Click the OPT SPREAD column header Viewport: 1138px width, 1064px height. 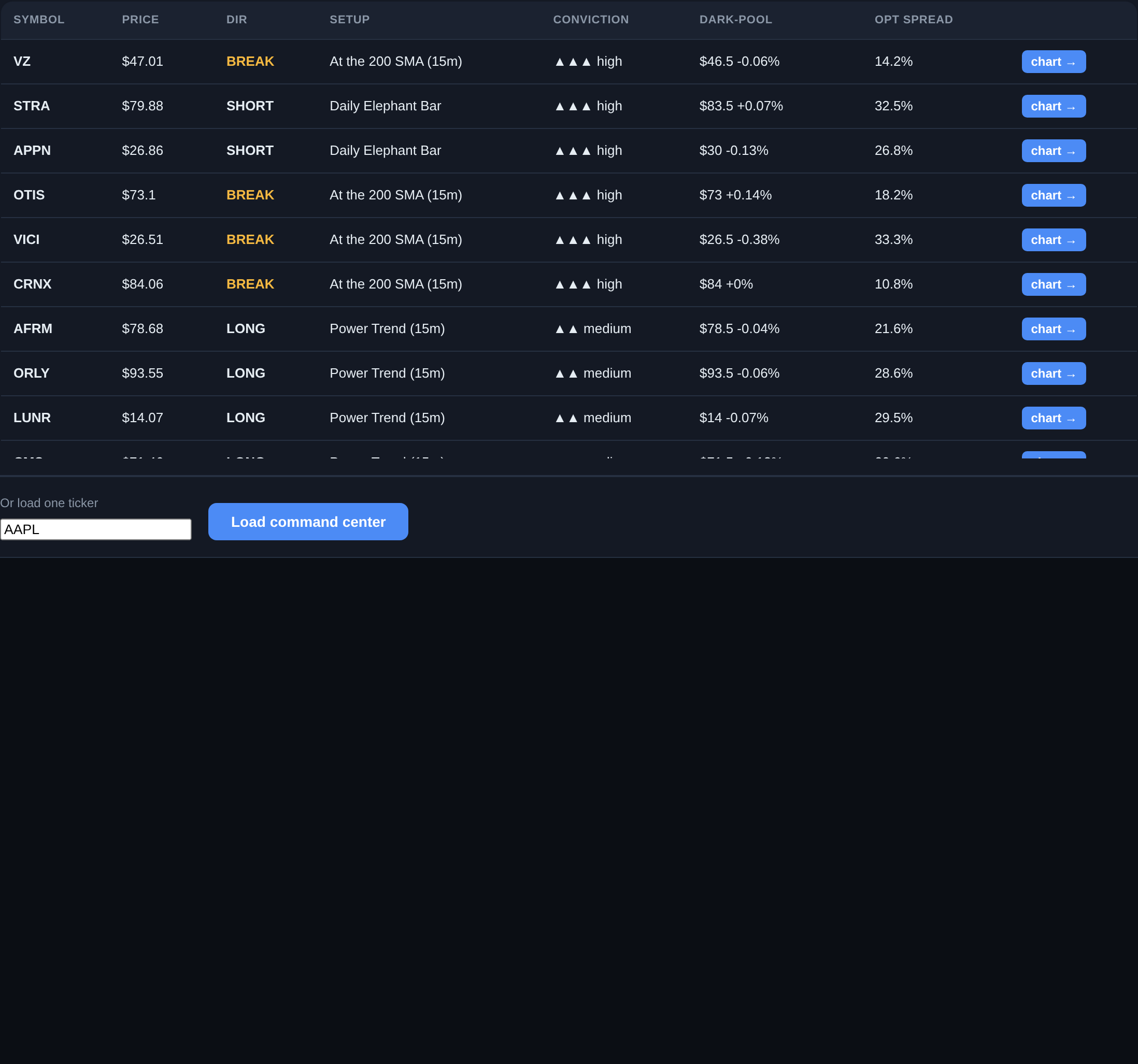[914, 20]
